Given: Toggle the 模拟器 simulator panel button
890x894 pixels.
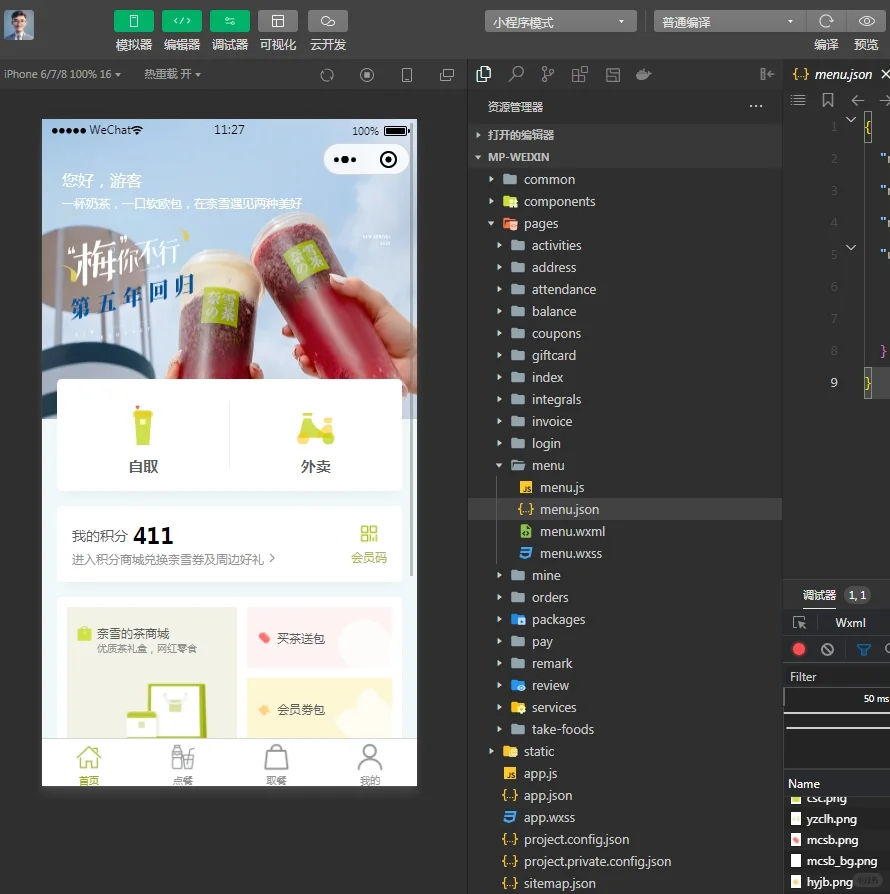Looking at the screenshot, I should pos(133,21).
